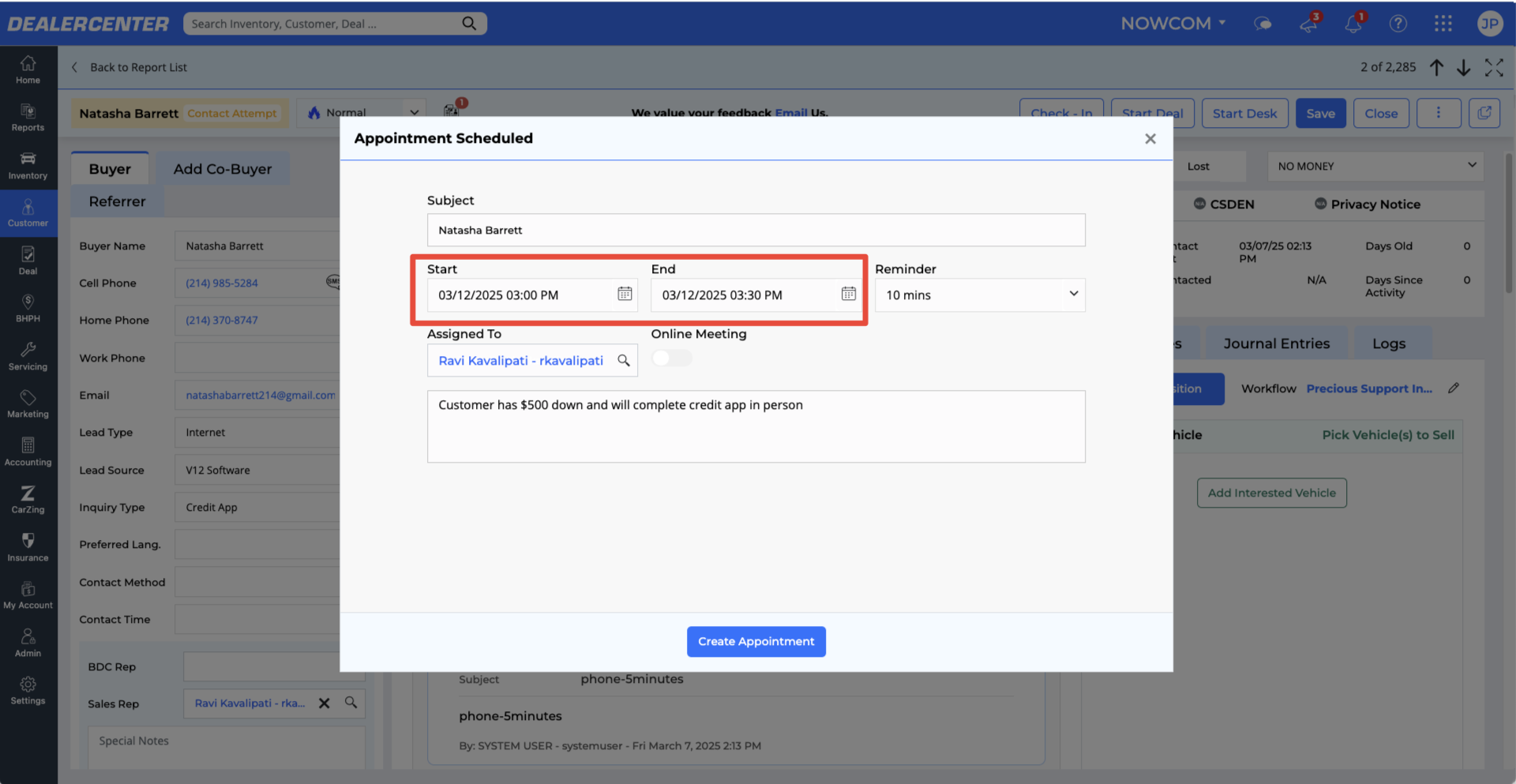Open Servicing in the sidebar
The height and width of the screenshot is (784, 1516).
coord(28,356)
